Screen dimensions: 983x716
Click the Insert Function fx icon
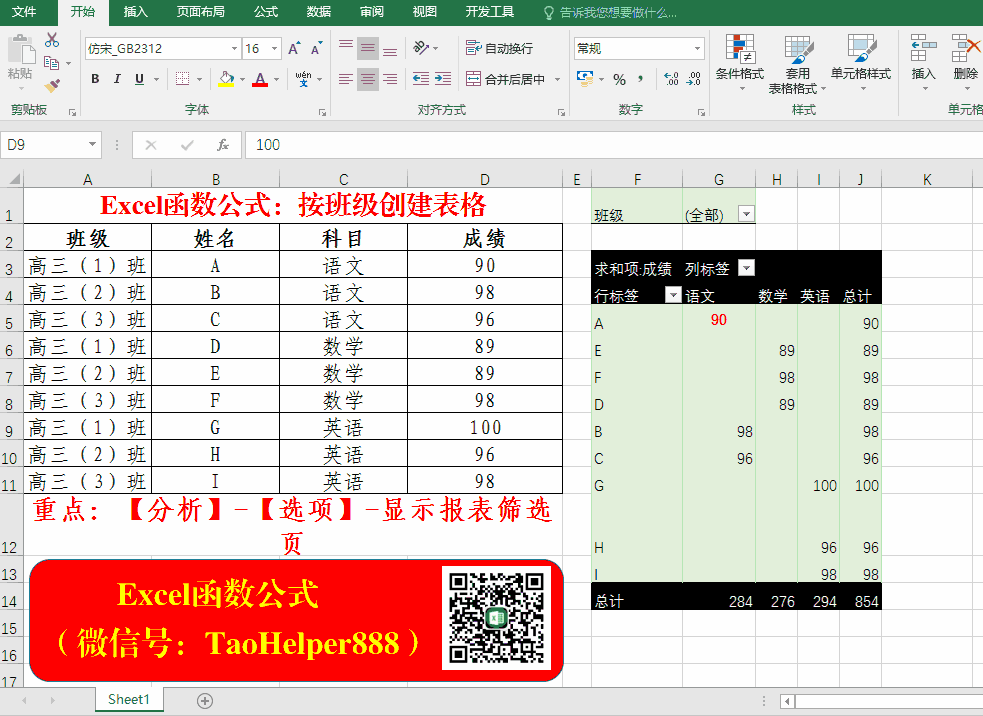point(223,145)
